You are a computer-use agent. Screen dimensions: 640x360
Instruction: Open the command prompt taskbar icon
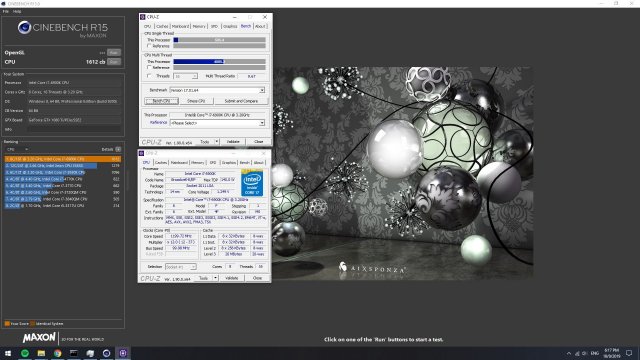[74, 353]
